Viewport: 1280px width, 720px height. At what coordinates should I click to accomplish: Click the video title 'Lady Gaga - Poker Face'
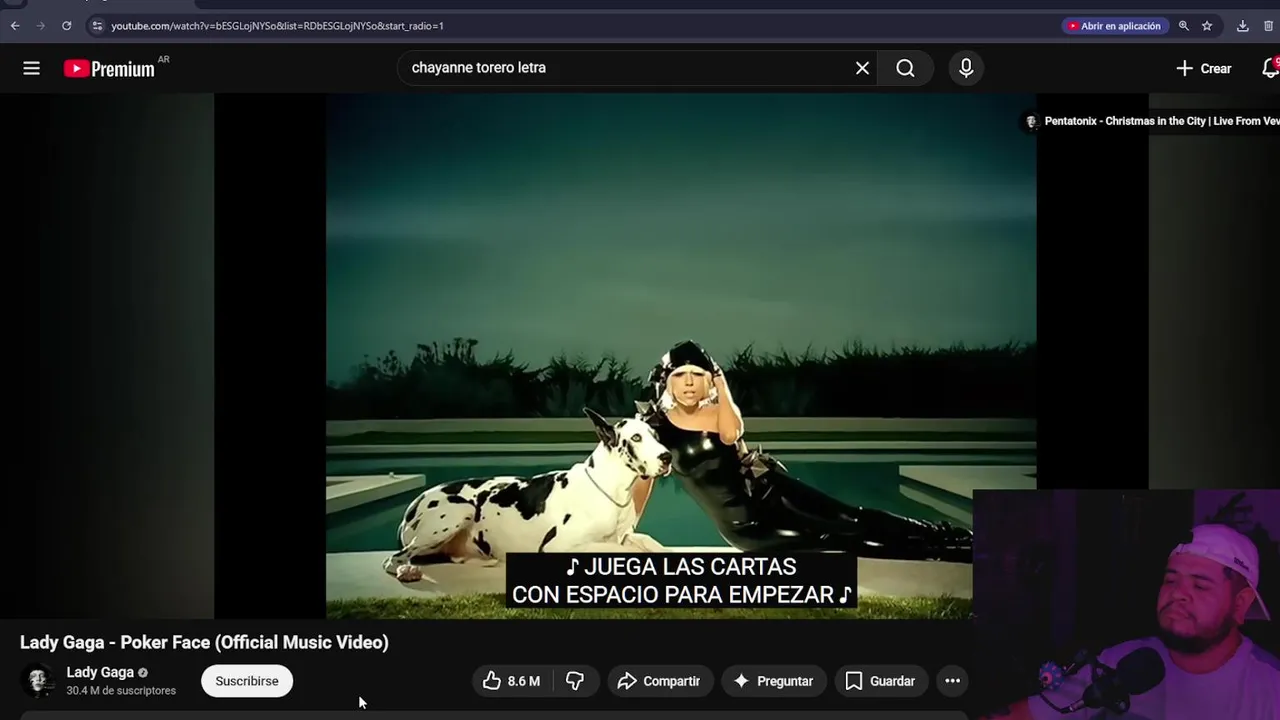pyautogui.click(x=204, y=642)
